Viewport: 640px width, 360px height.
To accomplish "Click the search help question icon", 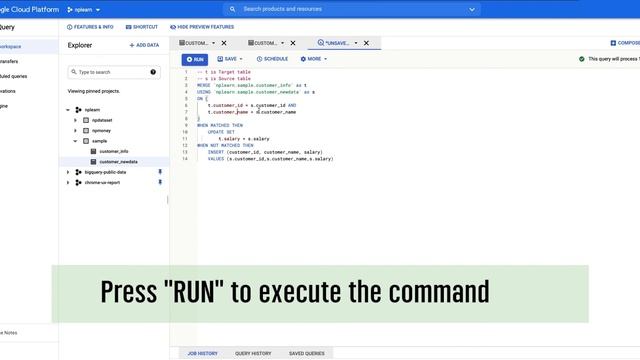I will [153, 72].
